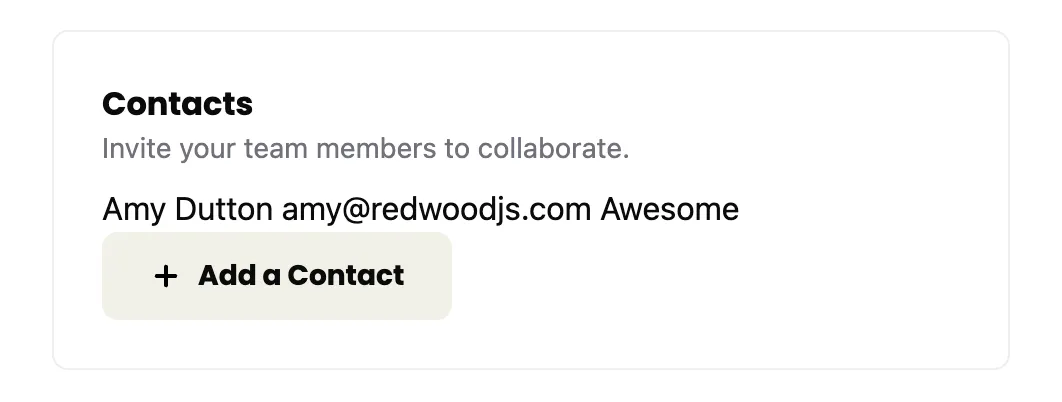
Task: Click the amy@redwoodjs.com email address
Action: (x=436, y=209)
